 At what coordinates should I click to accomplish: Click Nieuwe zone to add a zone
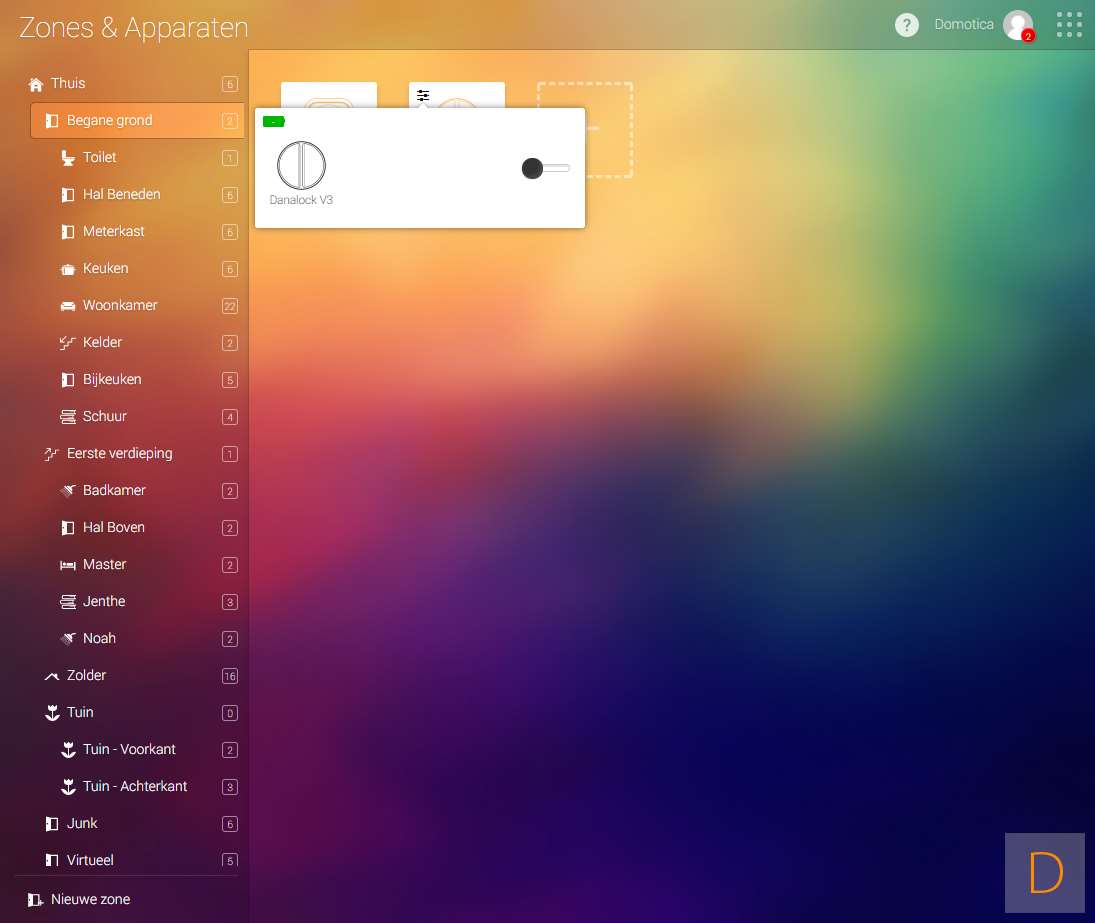click(90, 900)
